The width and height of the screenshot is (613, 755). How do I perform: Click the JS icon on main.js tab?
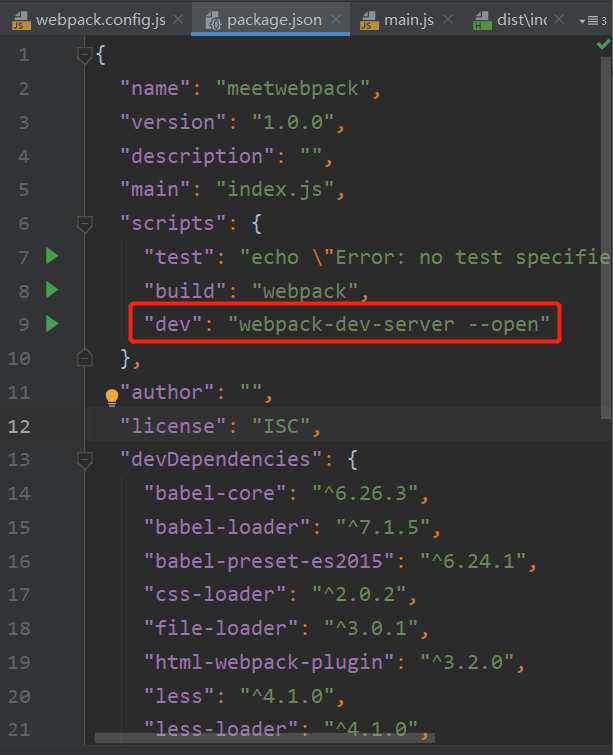click(369, 21)
